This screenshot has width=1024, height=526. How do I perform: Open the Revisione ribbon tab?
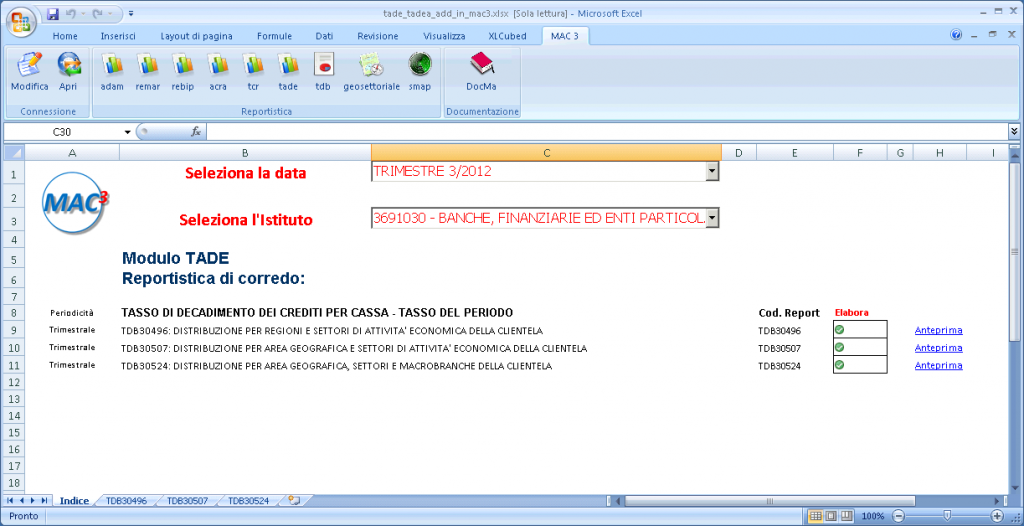(x=377, y=36)
